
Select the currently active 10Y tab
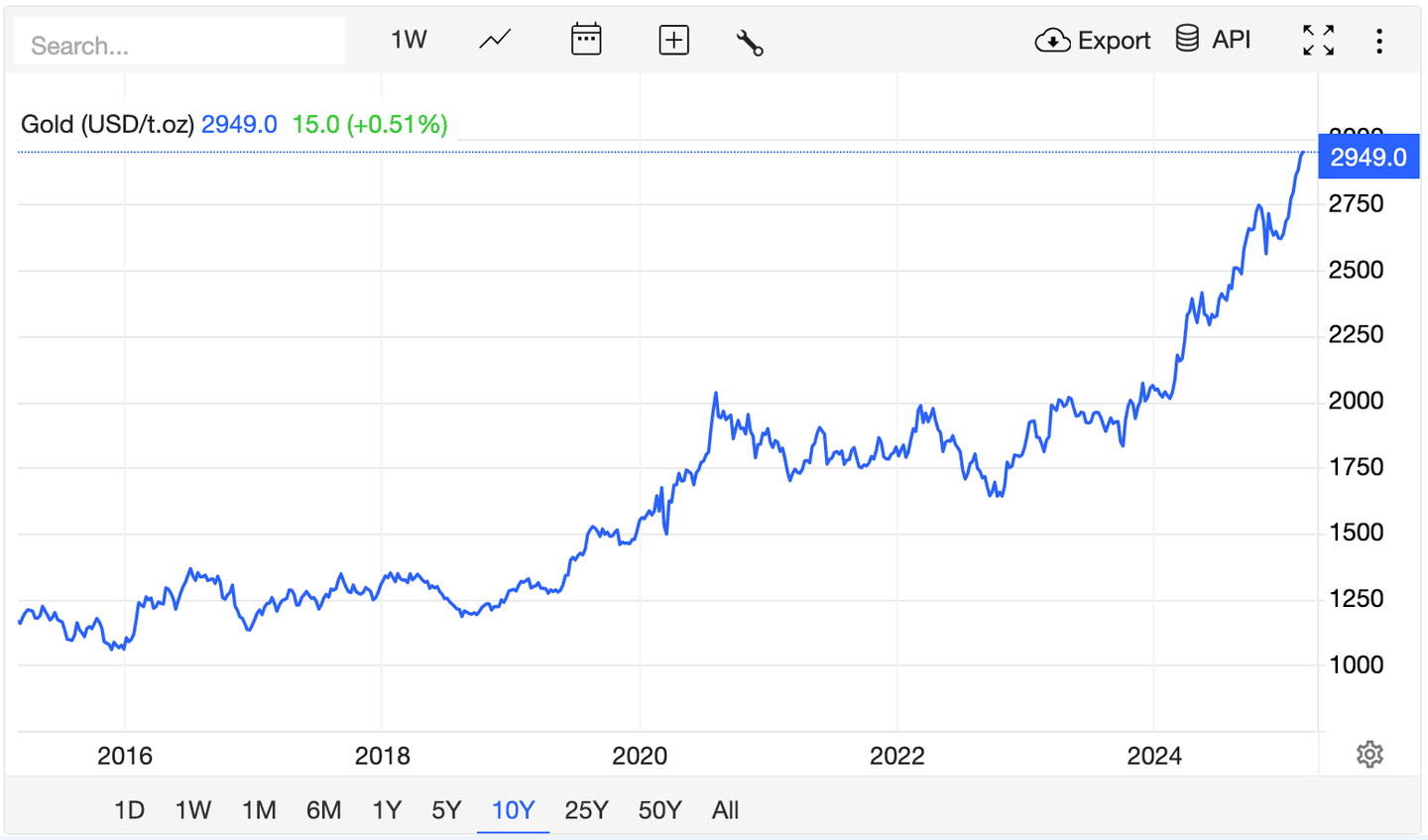pyautogui.click(x=513, y=810)
